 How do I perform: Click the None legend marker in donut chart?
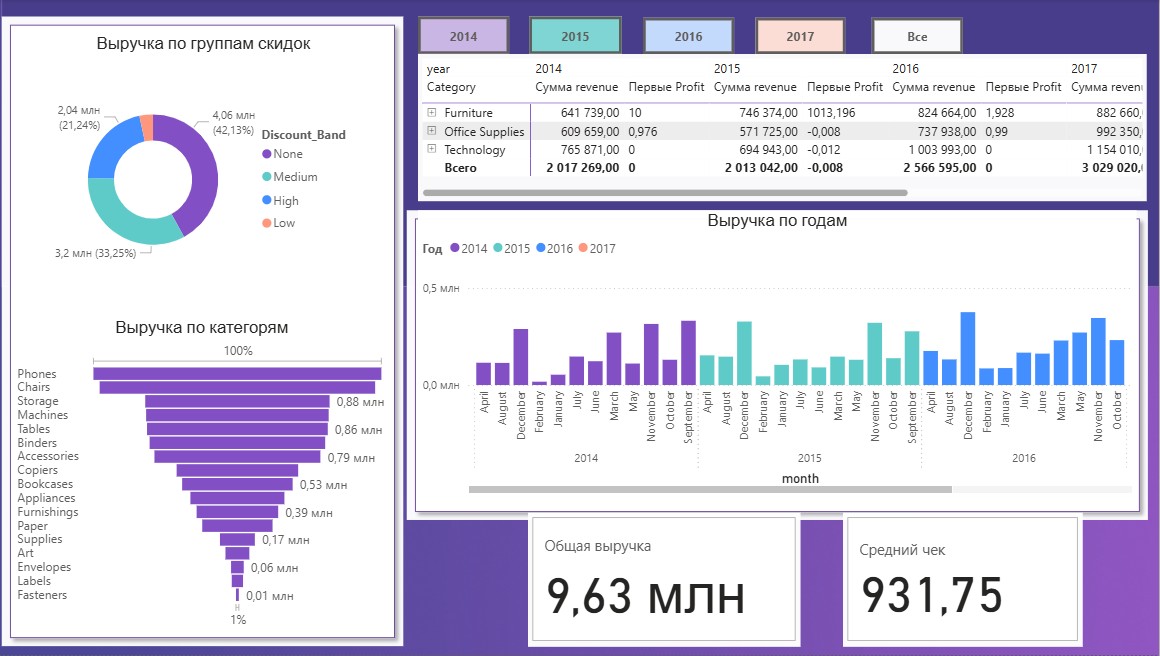[x=266, y=154]
